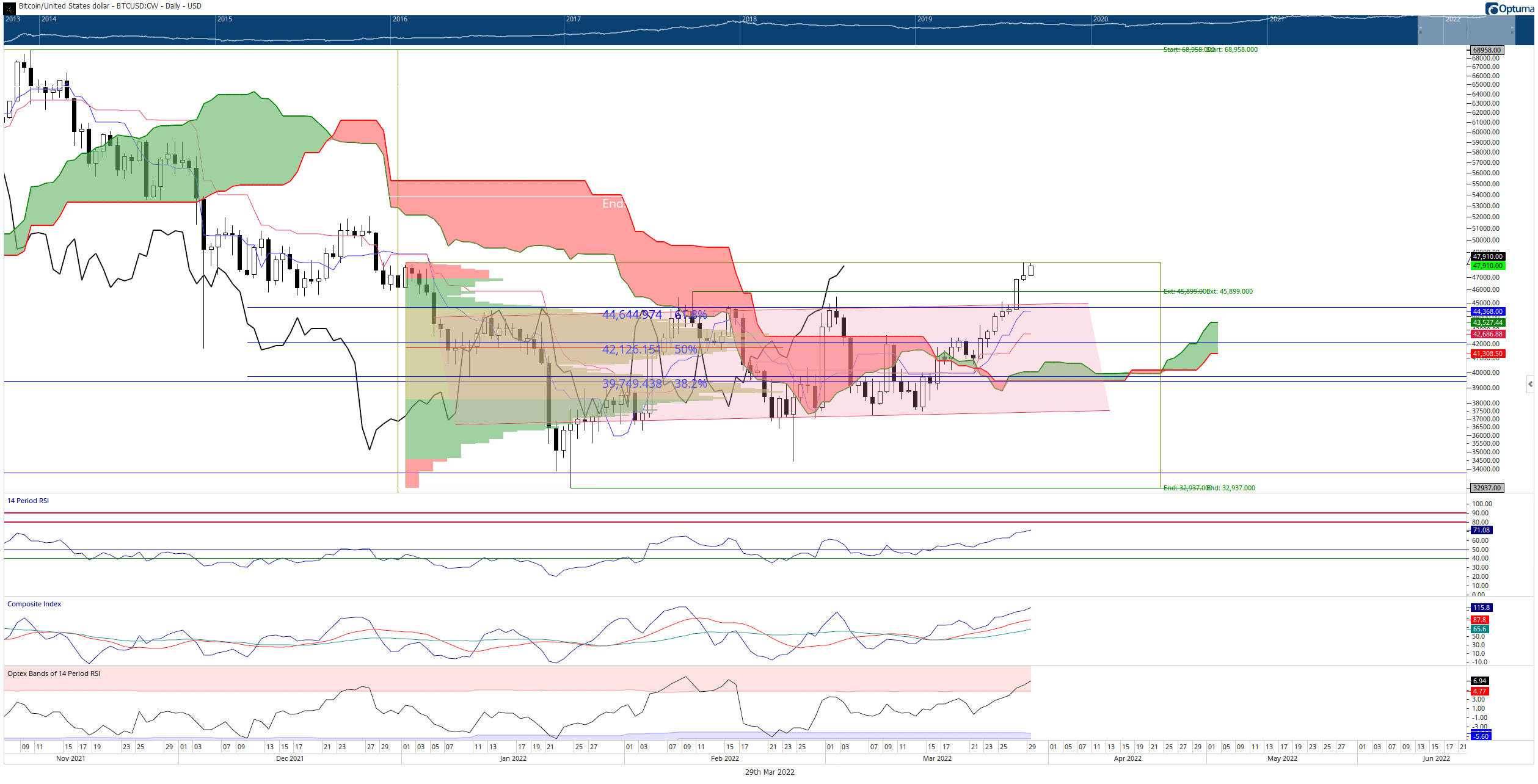Jump to 2015 in the overview strip
This screenshot has height=784, width=1538.
point(225,19)
